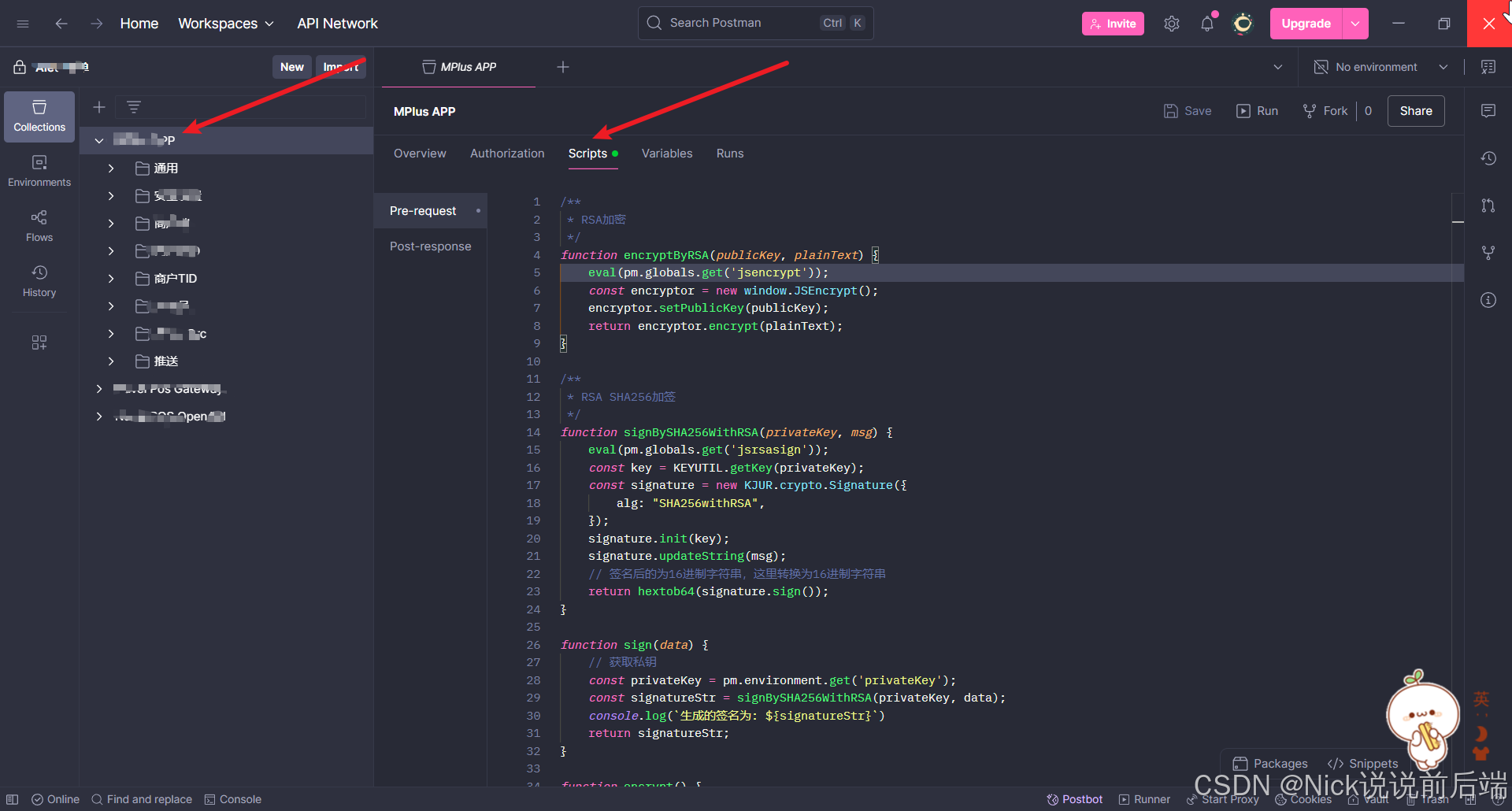Open Cookies from the status bar
This screenshot has height=811, width=1512.
pos(1303,799)
